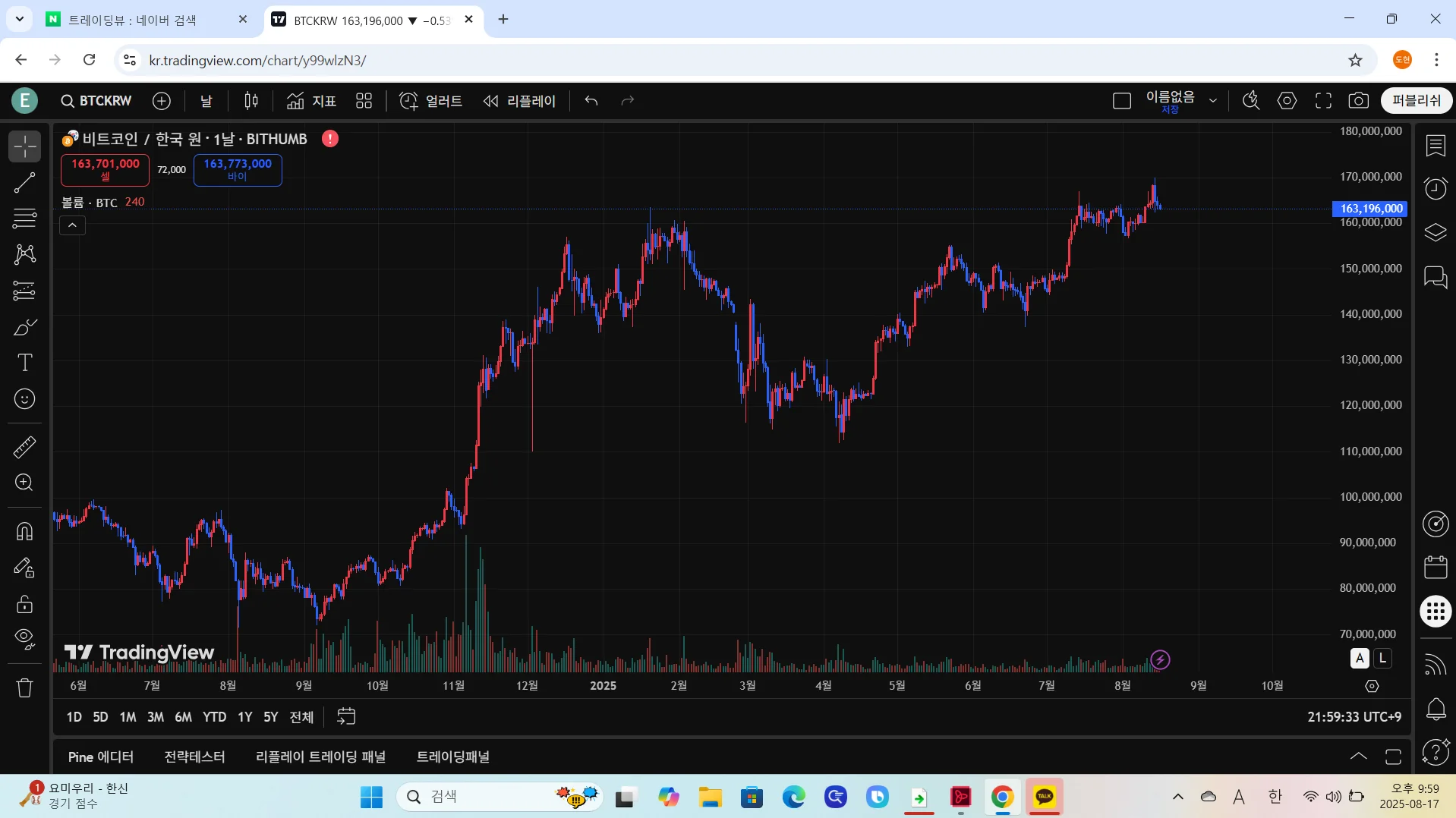Select the YTD time range

pos(214,717)
